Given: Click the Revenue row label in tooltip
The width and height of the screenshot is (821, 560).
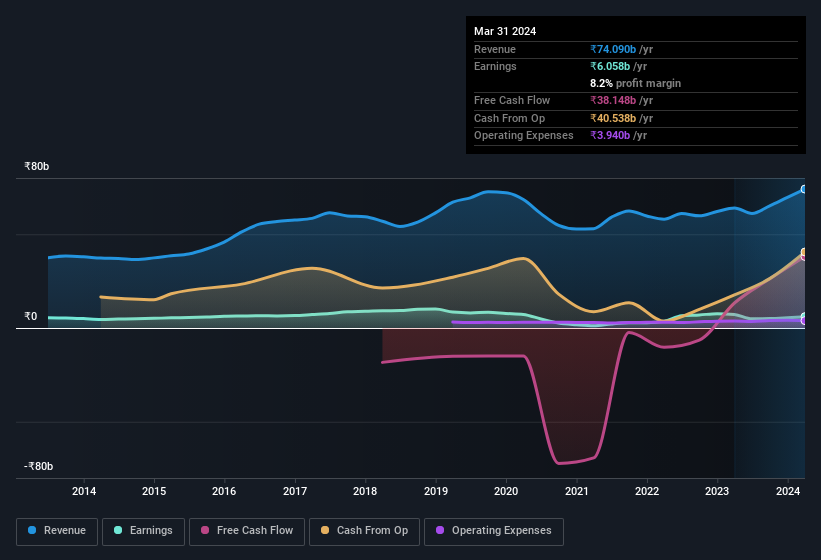Looking at the screenshot, I should pos(495,49).
